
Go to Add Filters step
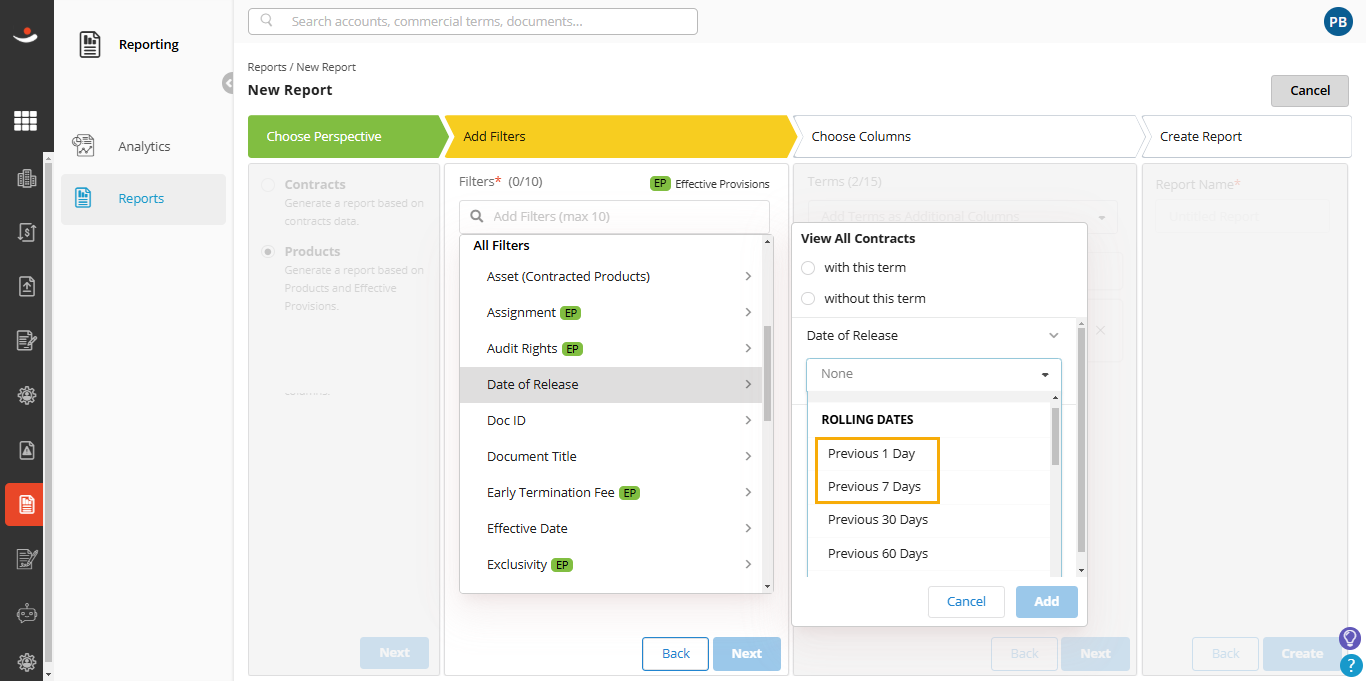[x=620, y=137]
